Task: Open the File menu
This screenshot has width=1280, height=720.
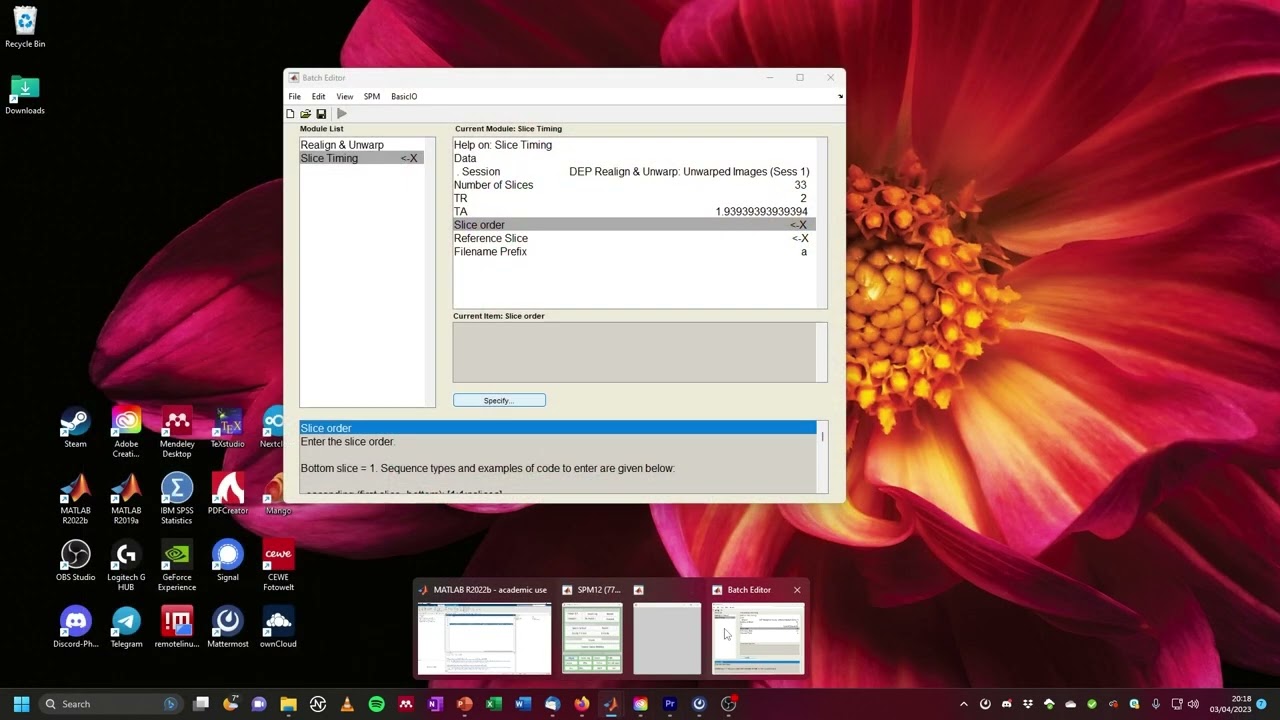Action: 295,97
